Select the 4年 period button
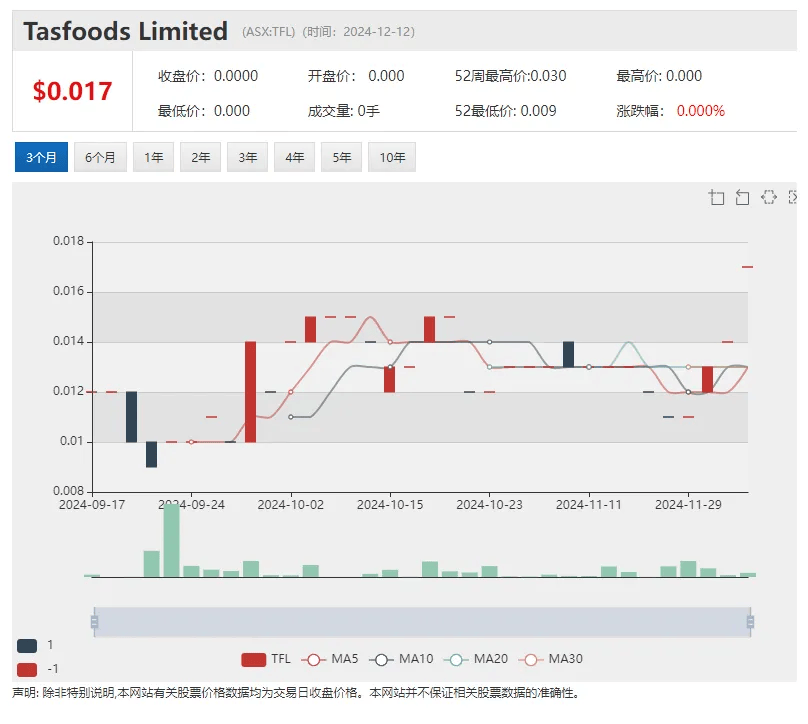Viewport: 808px width, 724px height. (294, 157)
